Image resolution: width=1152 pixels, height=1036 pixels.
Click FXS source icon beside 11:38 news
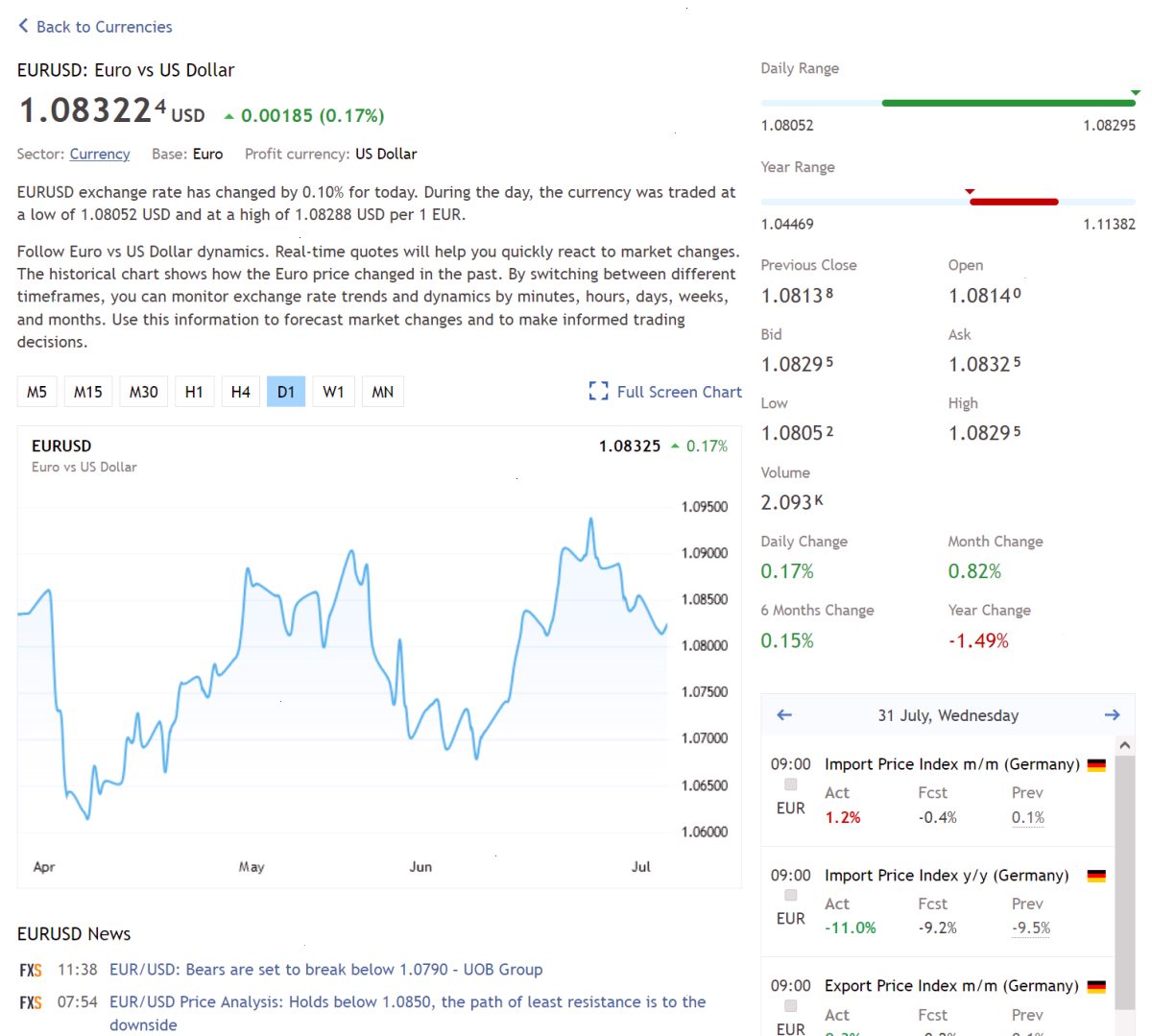[x=31, y=971]
